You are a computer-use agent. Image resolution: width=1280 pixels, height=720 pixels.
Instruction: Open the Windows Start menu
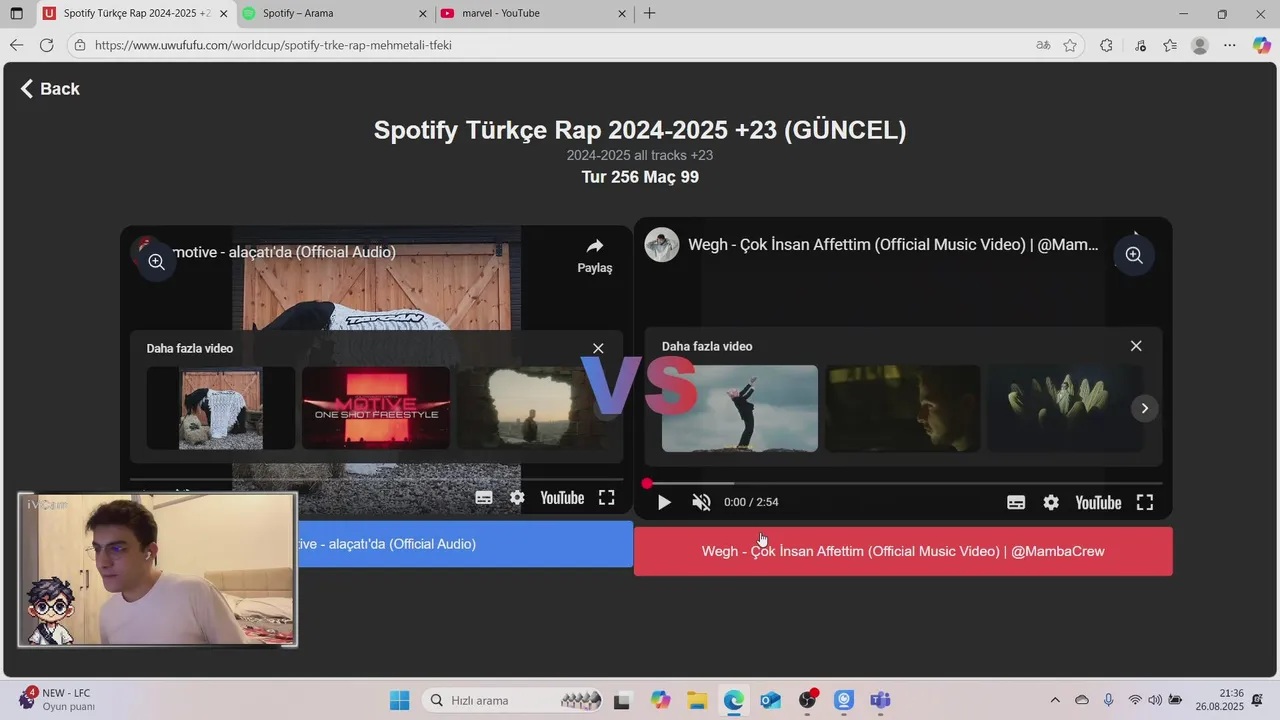[x=399, y=700]
